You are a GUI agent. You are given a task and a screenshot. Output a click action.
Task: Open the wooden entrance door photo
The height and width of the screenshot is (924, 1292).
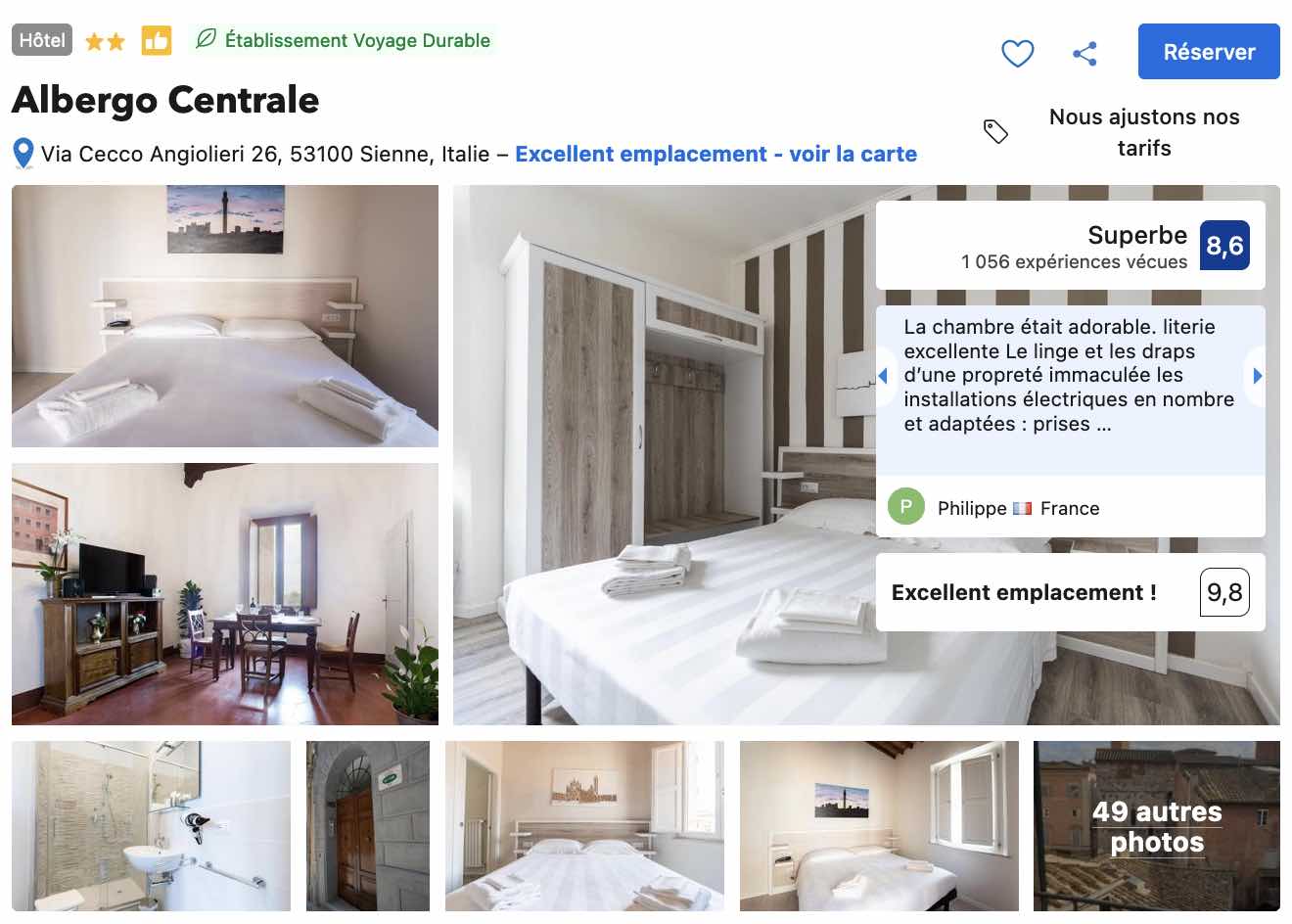(368, 826)
